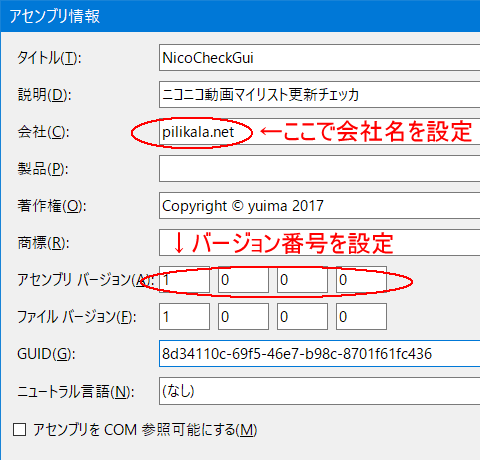
Task: Click the file version major number box
Action: [x=184, y=316]
